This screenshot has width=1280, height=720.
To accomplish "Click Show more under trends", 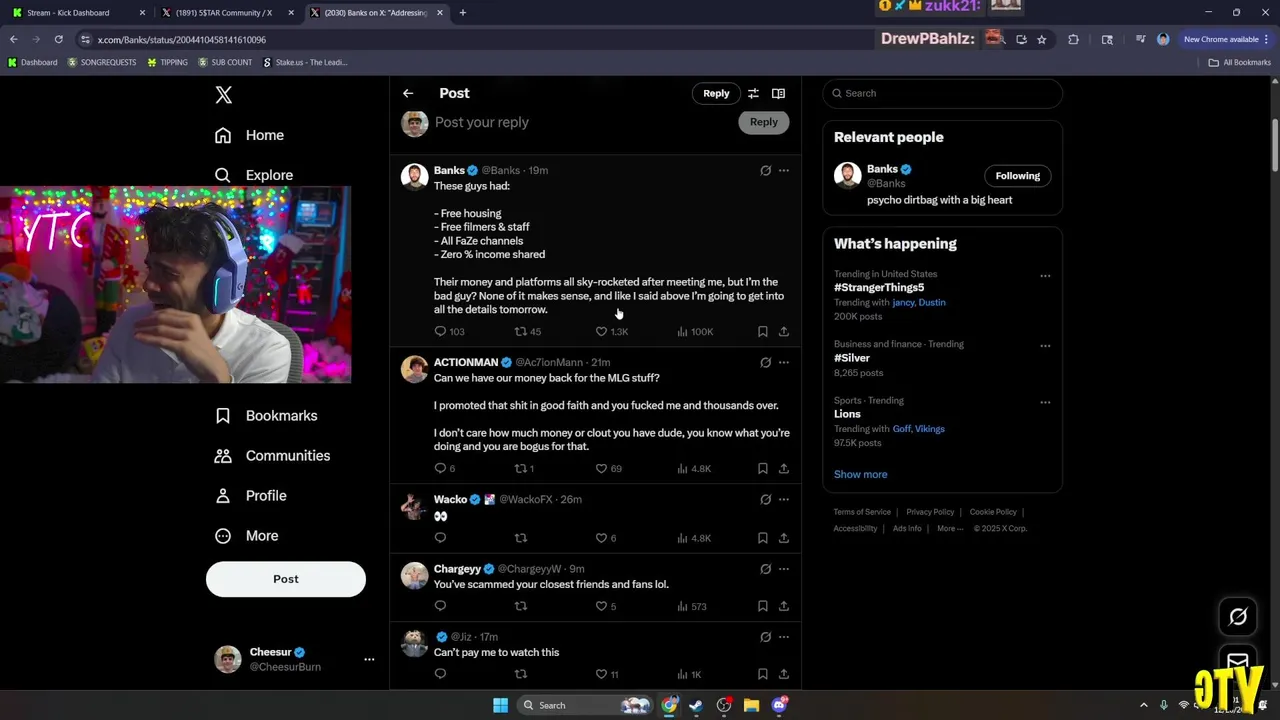I will coord(860,475).
